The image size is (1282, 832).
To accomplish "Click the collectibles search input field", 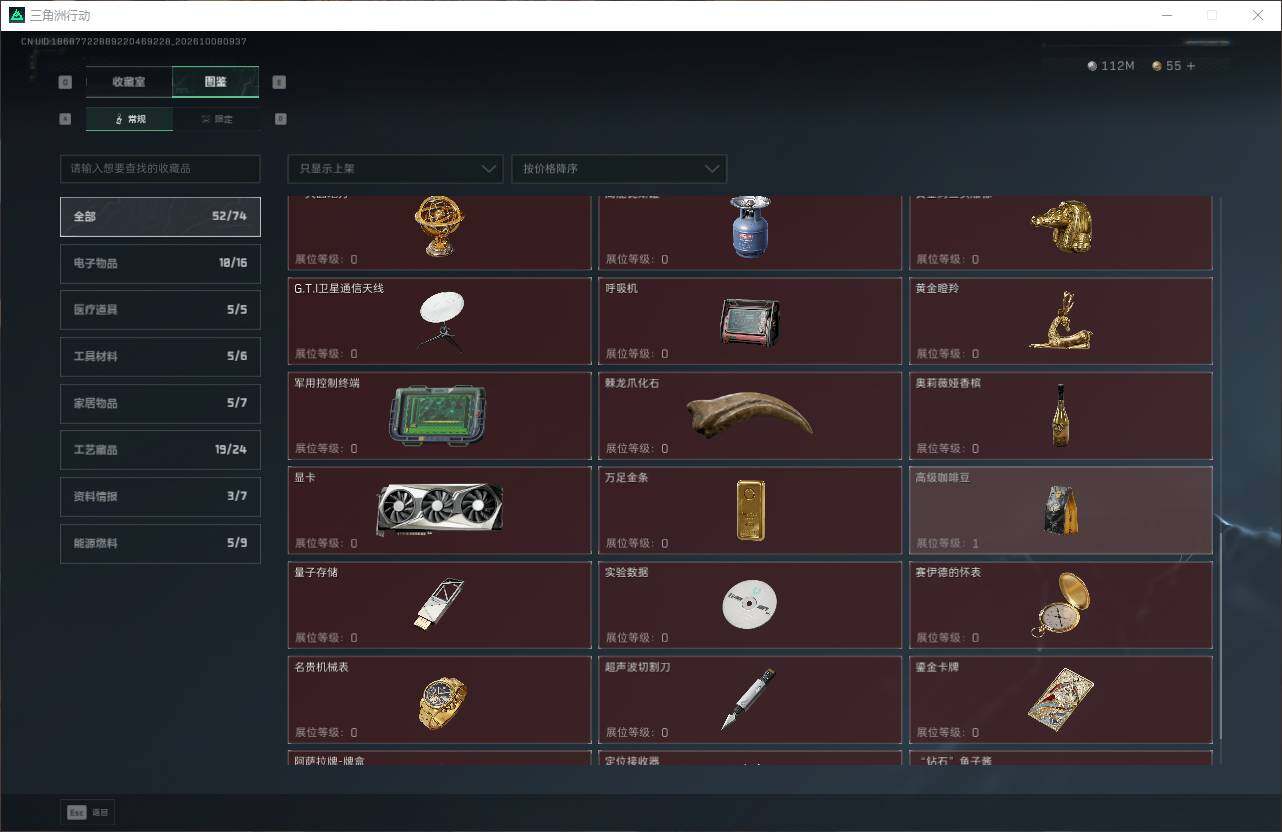I will (160, 169).
